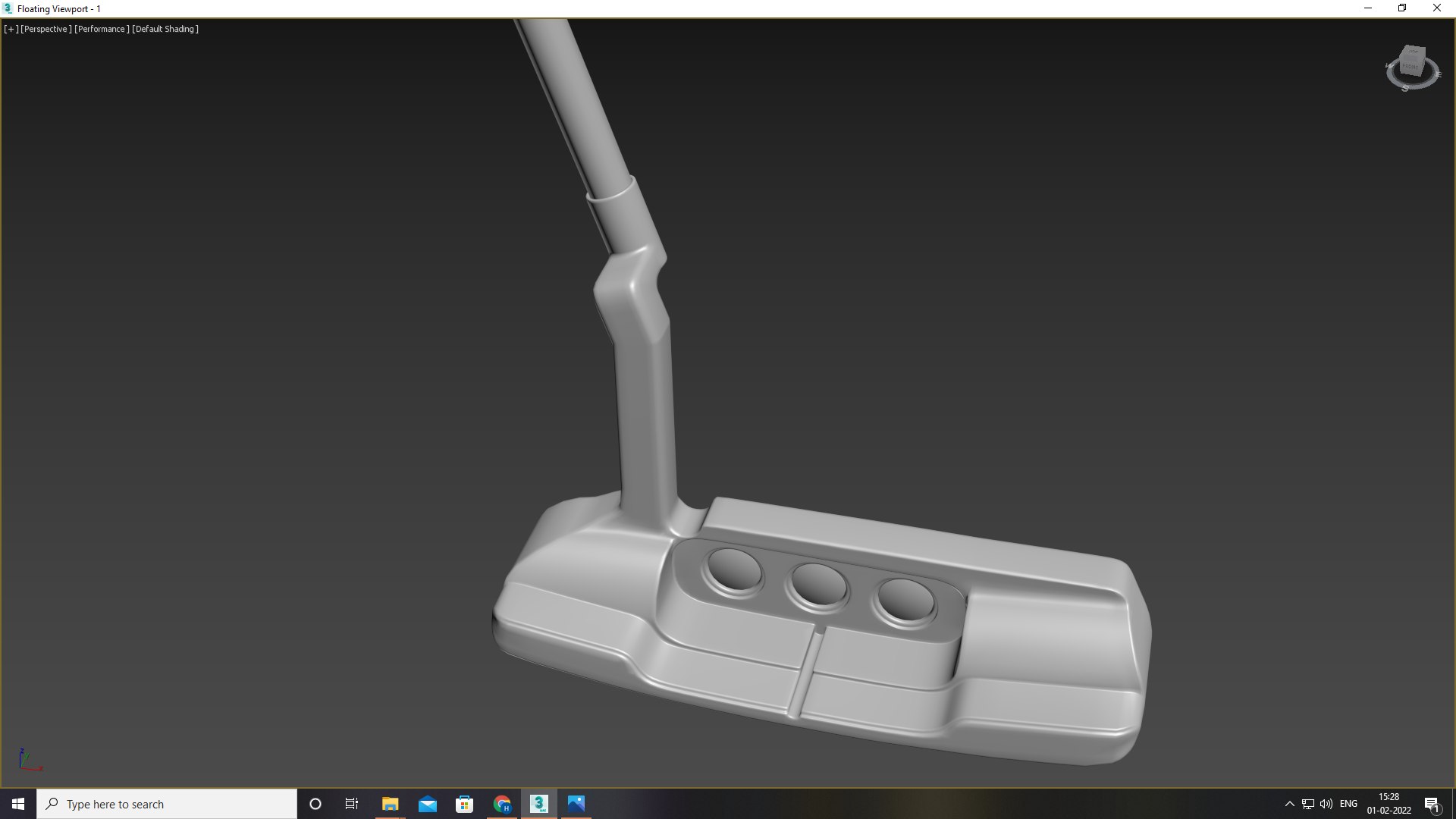Minimize the Floating Viewport window
The width and height of the screenshot is (1456, 819).
1368,8
